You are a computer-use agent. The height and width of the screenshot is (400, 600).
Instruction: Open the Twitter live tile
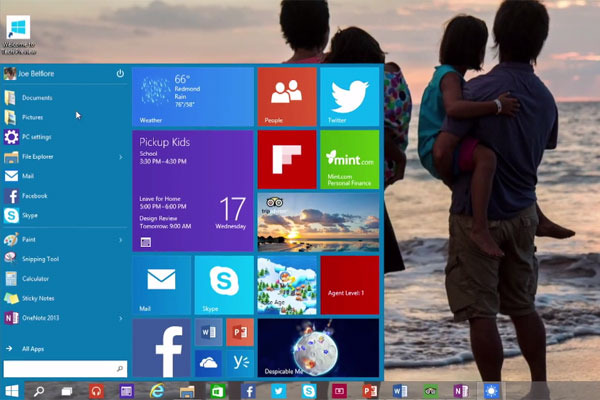[349, 96]
